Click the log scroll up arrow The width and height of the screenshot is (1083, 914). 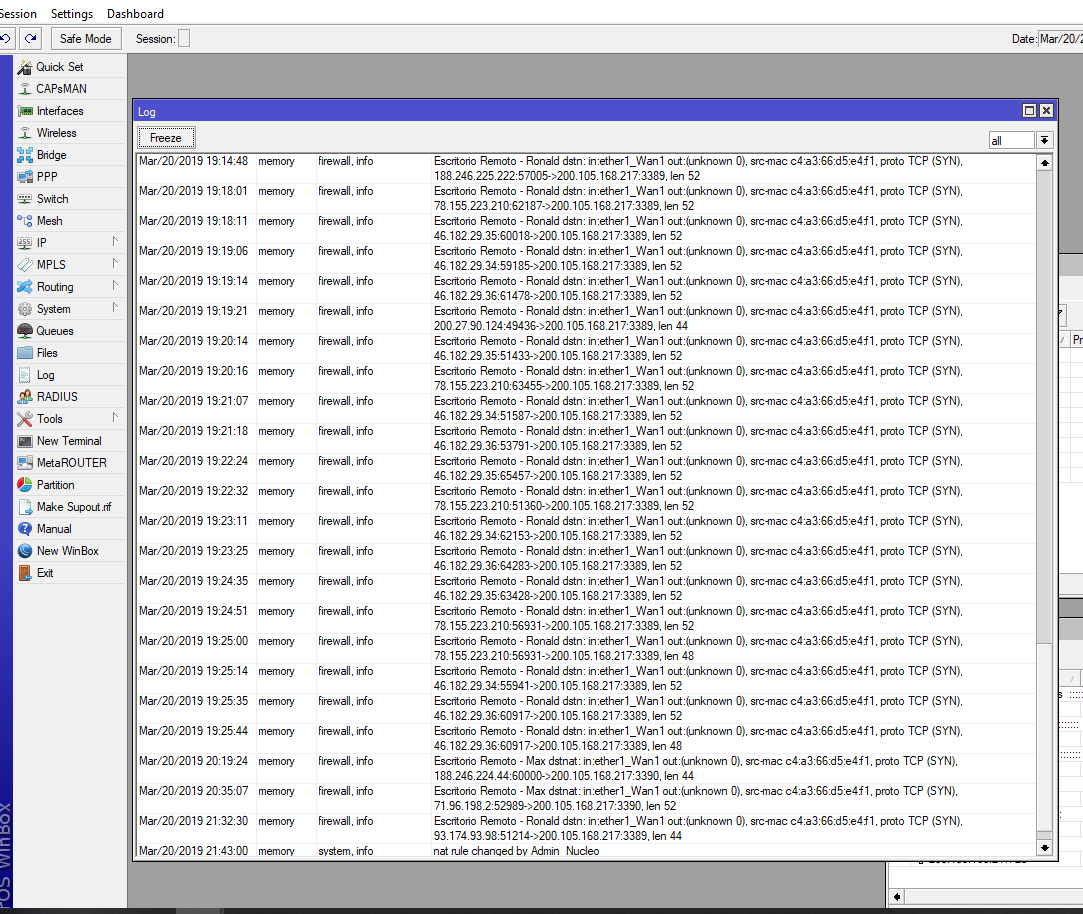point(1044,163)
